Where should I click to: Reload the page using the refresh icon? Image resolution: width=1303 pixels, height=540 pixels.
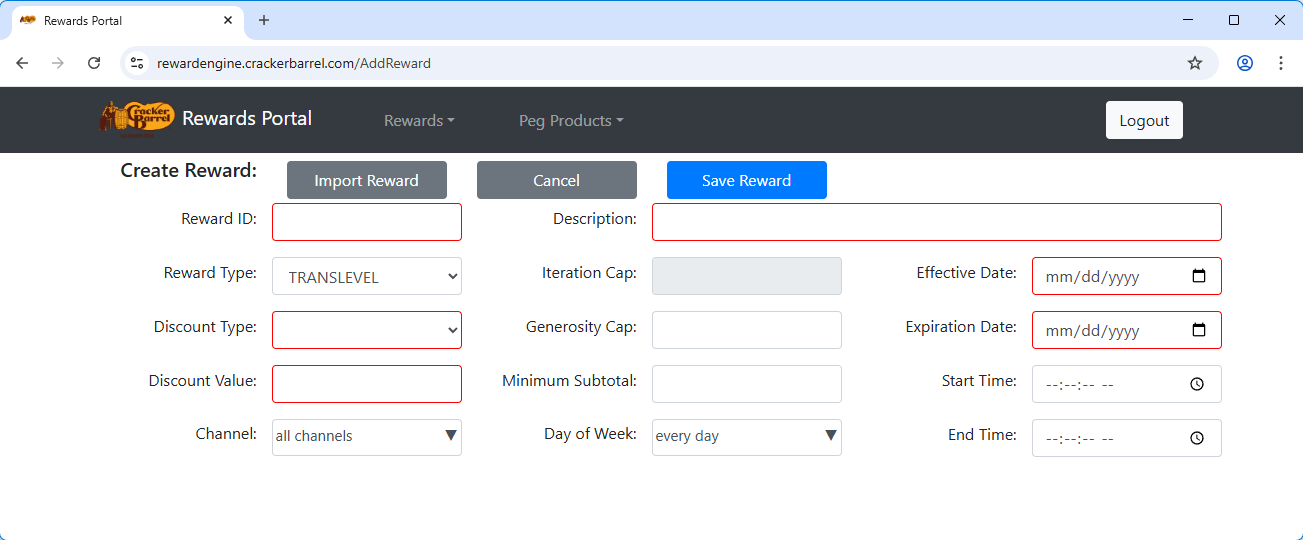click(94, 63)
